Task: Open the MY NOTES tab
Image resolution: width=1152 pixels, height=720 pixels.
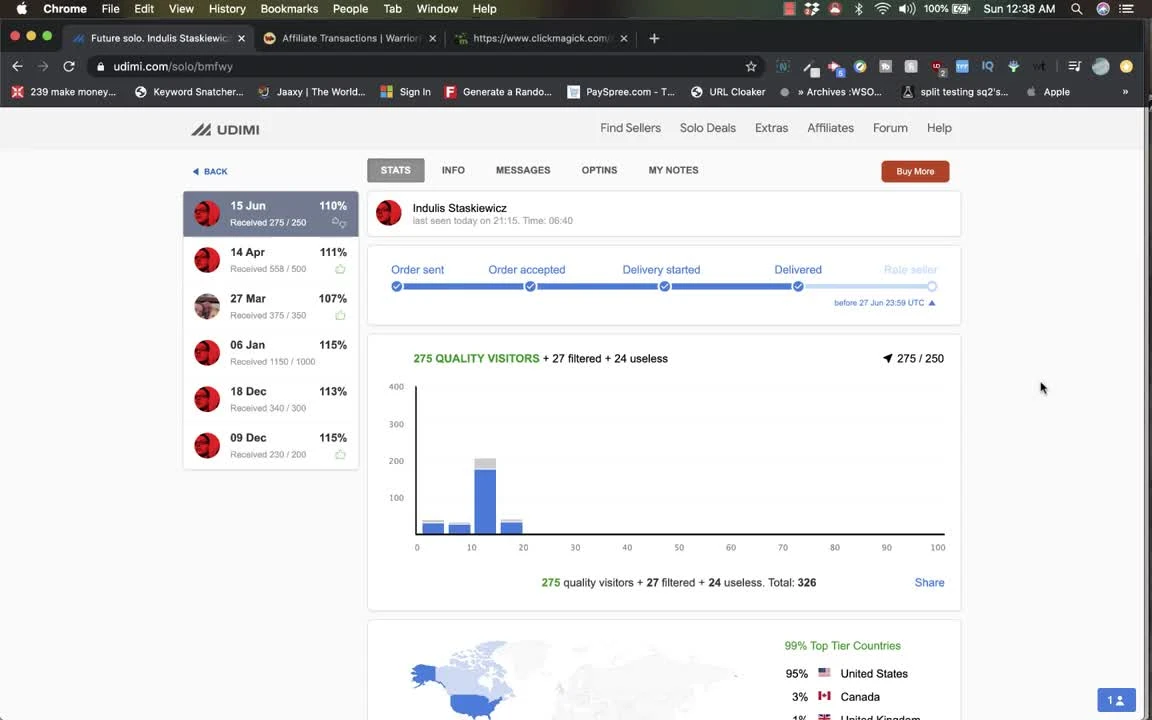Action: click(673, 170)
